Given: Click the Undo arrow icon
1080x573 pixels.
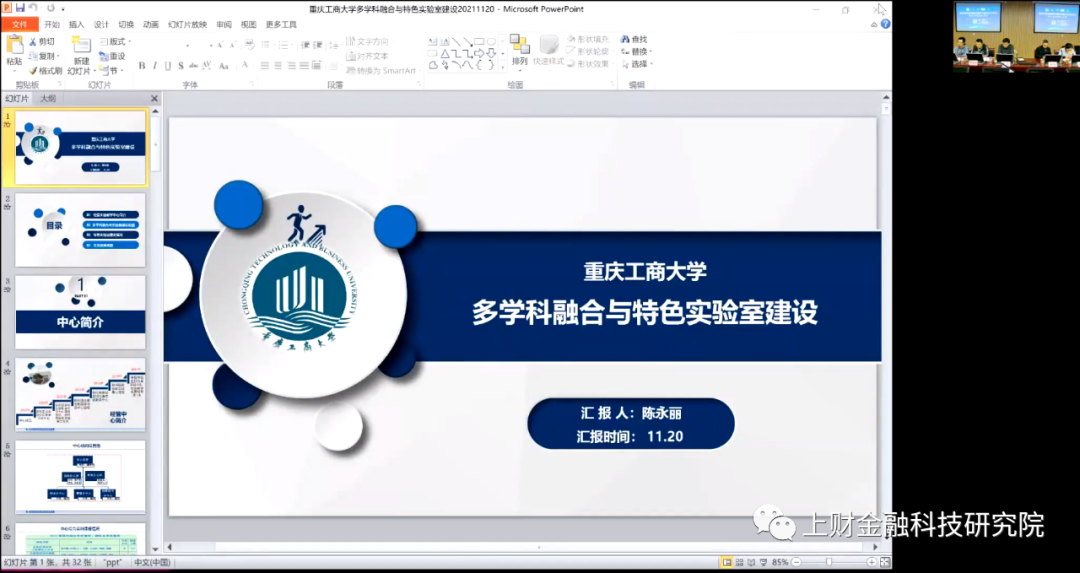Looking at the screenshot, I should [x=33, y=8].
